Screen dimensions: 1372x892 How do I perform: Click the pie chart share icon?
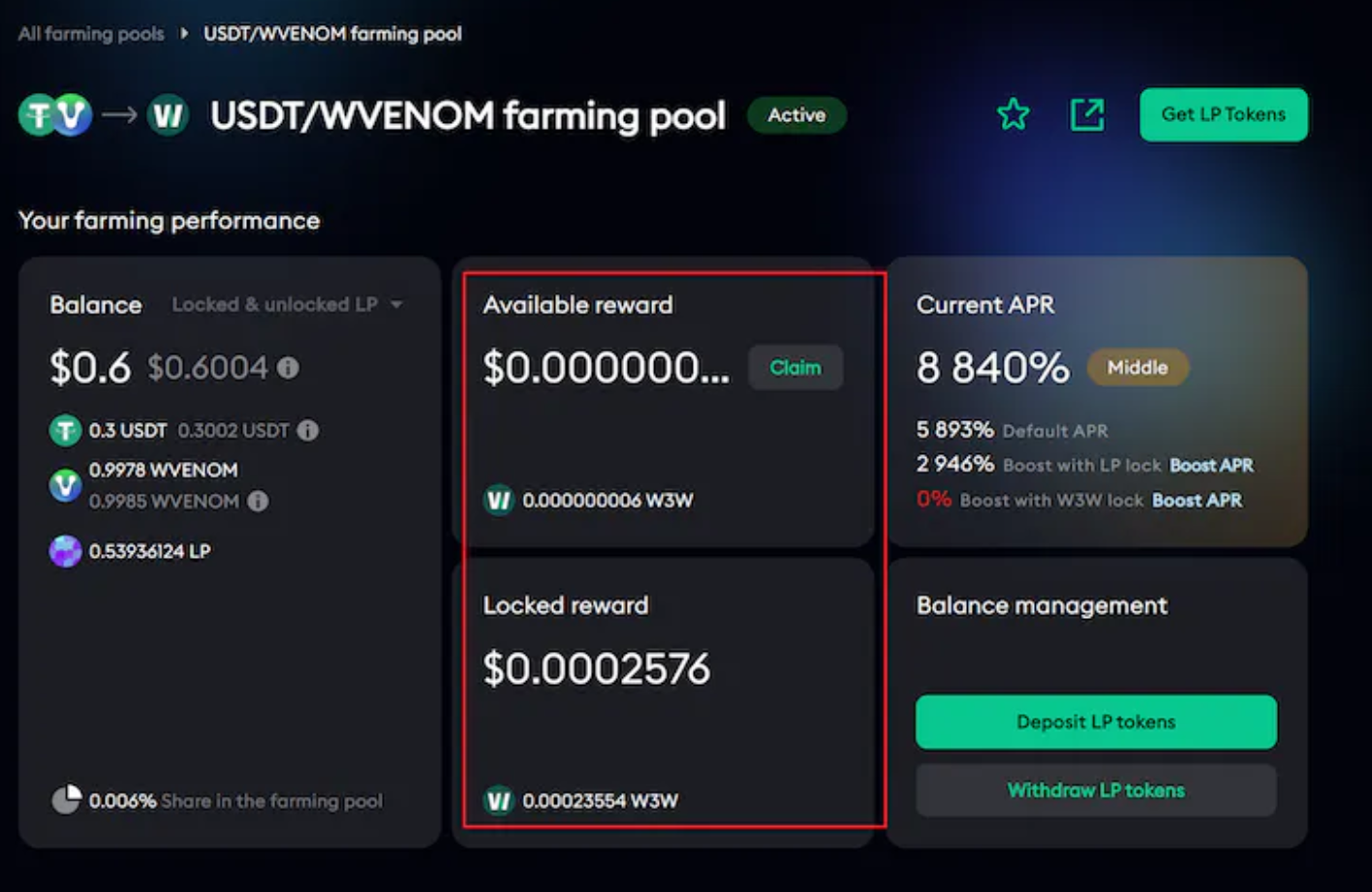66,800
